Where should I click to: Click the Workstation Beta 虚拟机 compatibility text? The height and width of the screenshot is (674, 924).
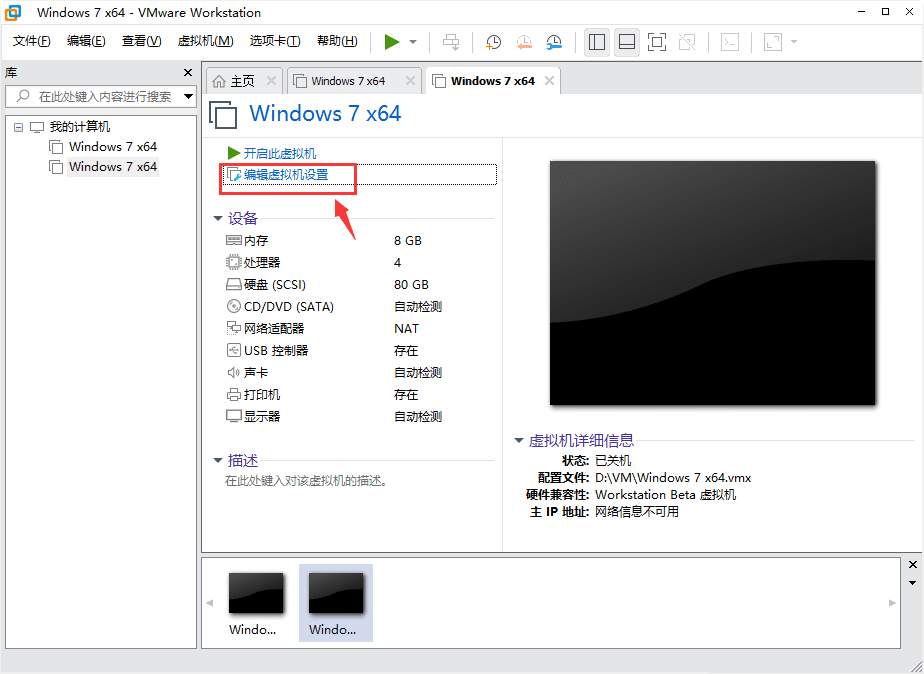click(666, 494)
